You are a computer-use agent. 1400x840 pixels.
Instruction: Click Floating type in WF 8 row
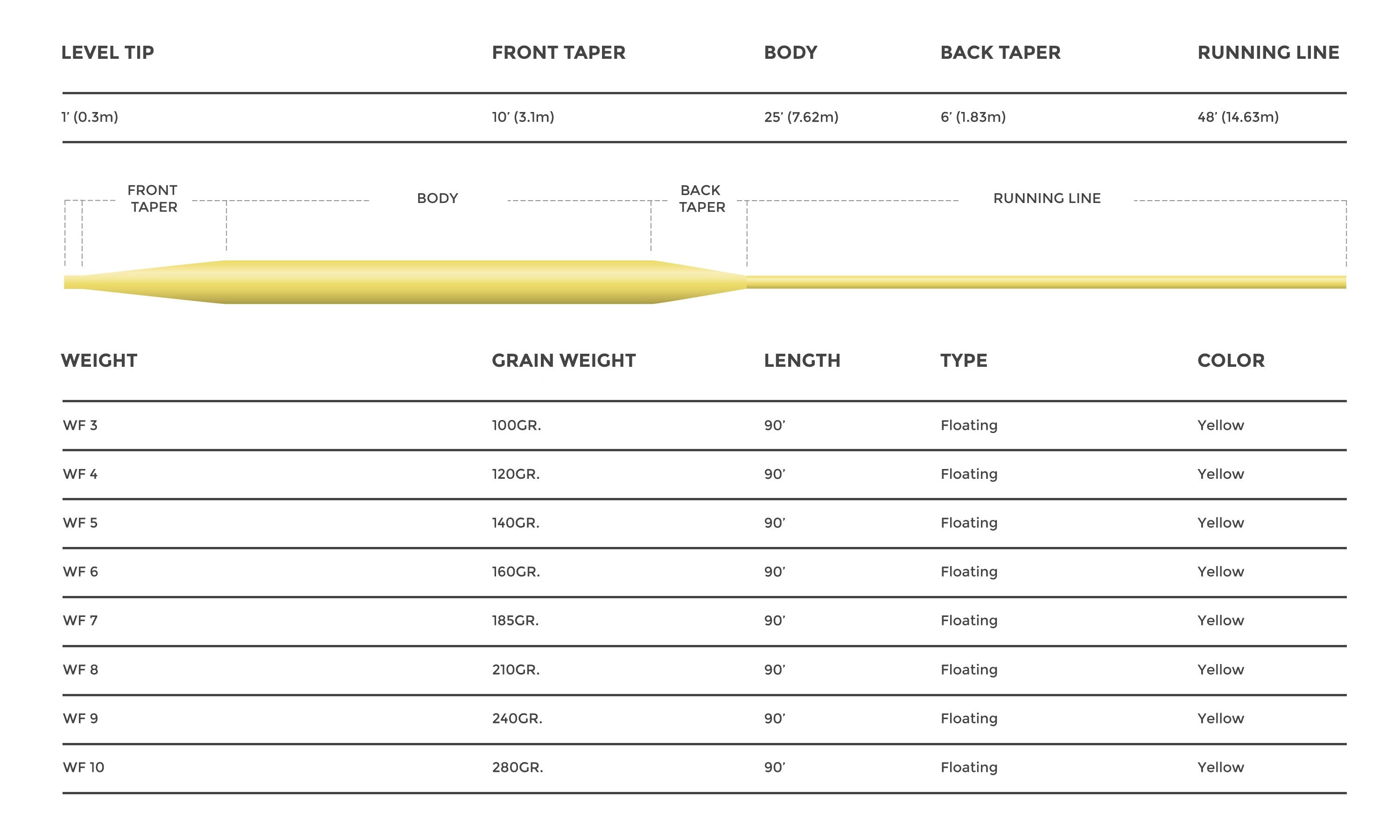click(x=968, y=670)
